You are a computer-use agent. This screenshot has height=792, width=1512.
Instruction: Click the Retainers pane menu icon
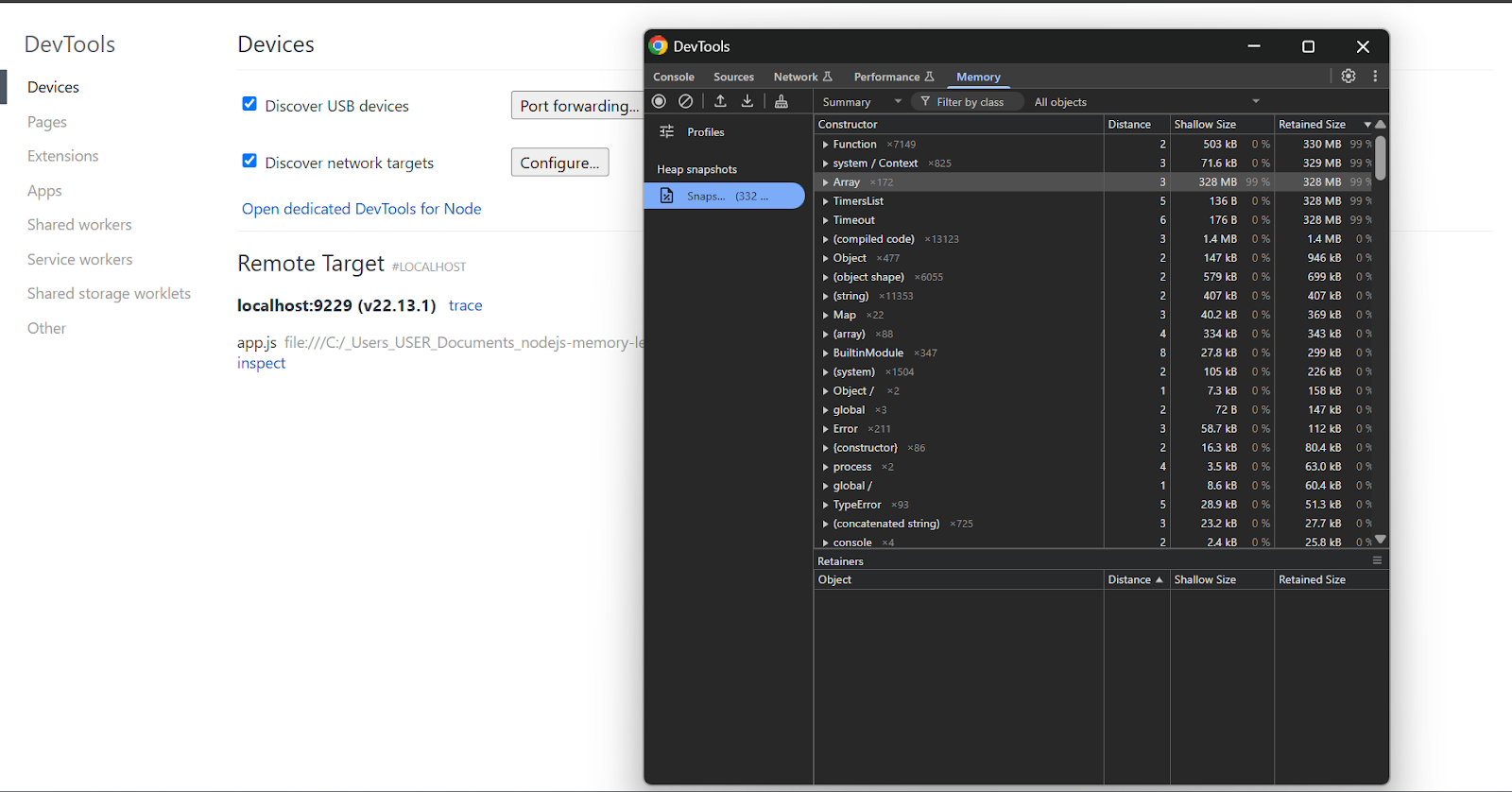click(x=1377, y=560)
